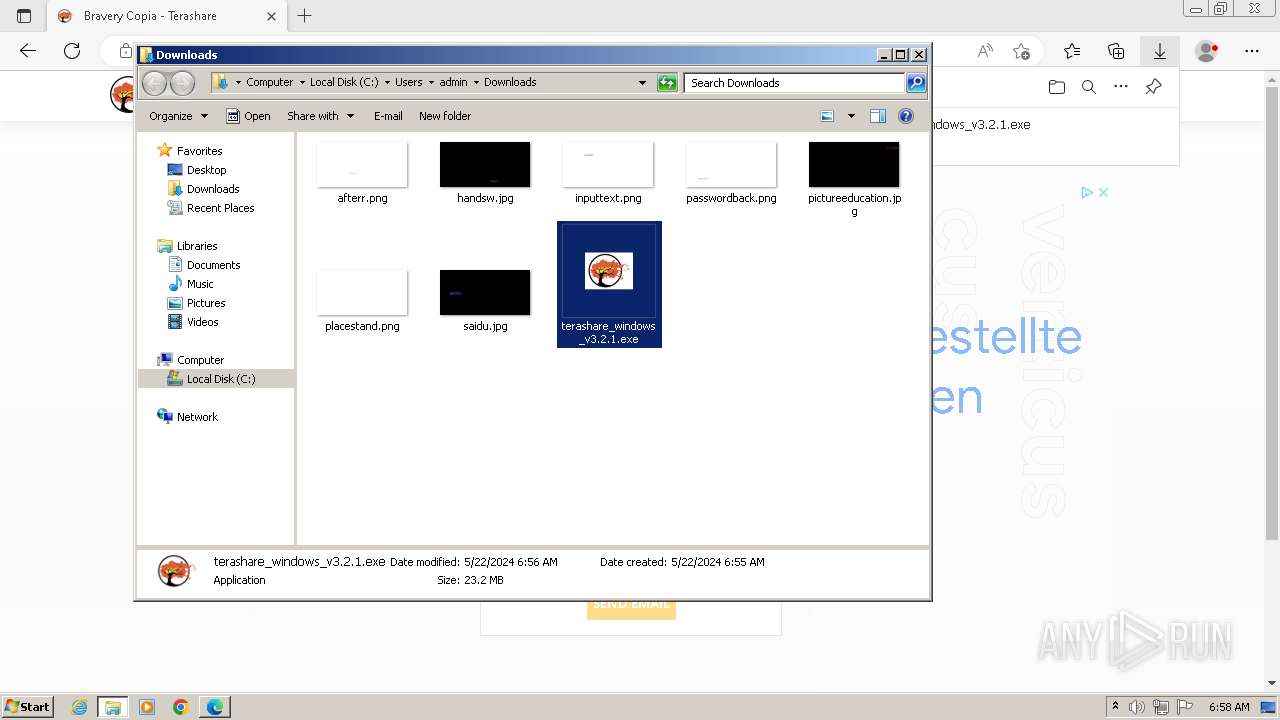Open the Organize dropdown menu
The image size is (1280, 720).
[x=178, y=116]
